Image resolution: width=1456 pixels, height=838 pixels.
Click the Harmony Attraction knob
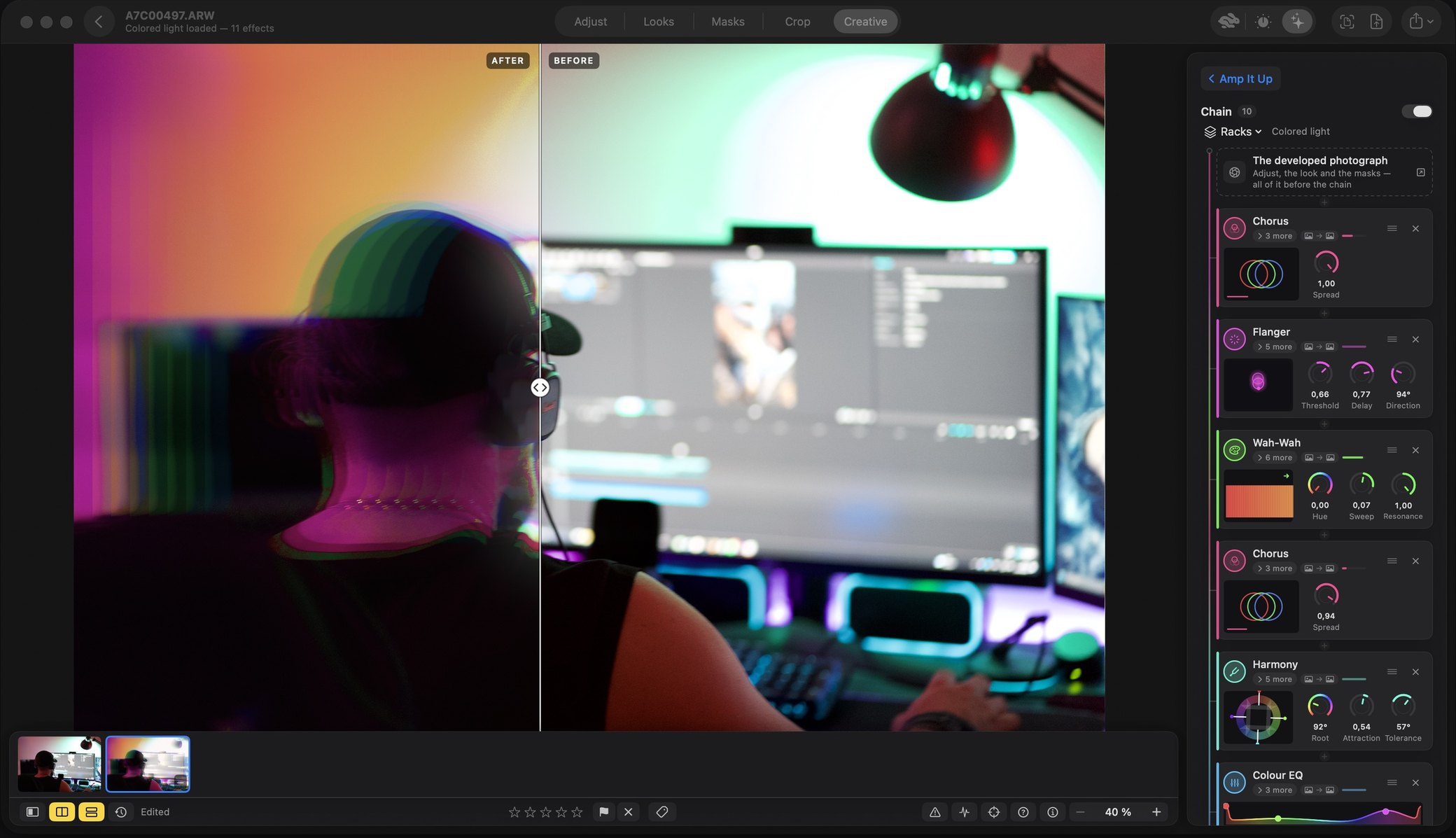pos(1361,706)
